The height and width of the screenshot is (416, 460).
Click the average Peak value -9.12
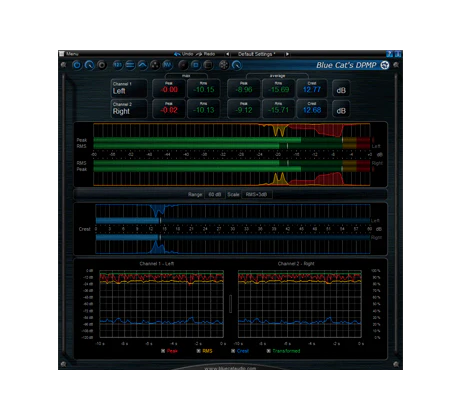pos(244,109)
